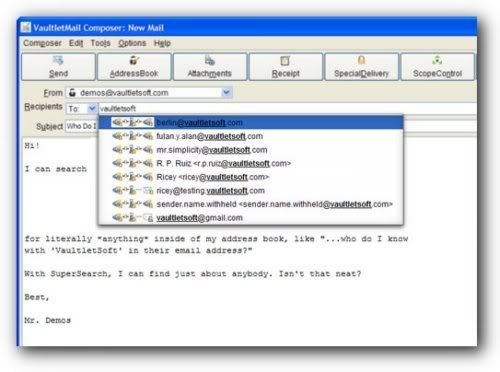Click the VaultletMail window title icon
Image resolution: width=500 pixels, height=372 pixels.
tap(26, 28)
